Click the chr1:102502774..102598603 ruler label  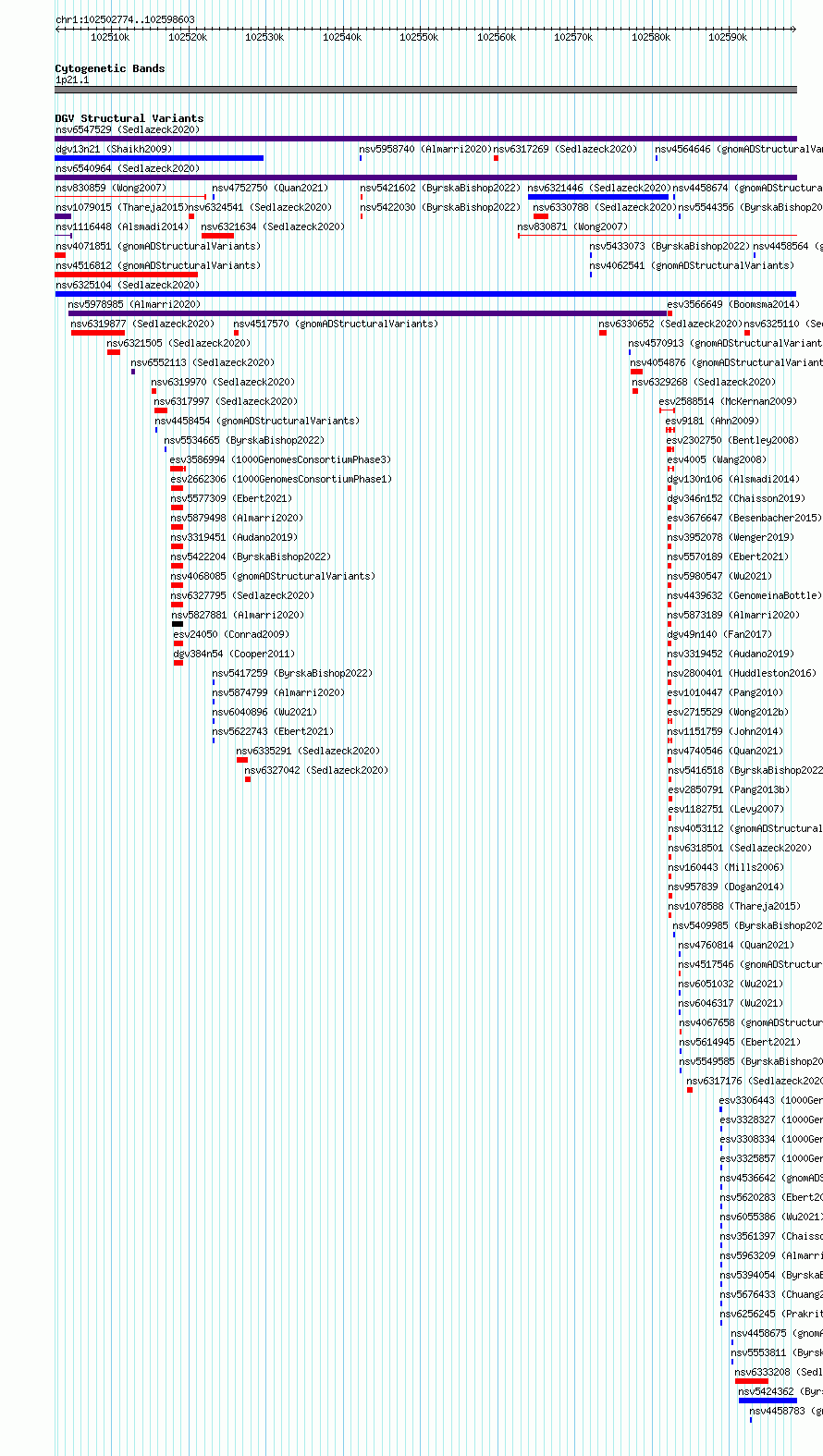click(125, 19)
